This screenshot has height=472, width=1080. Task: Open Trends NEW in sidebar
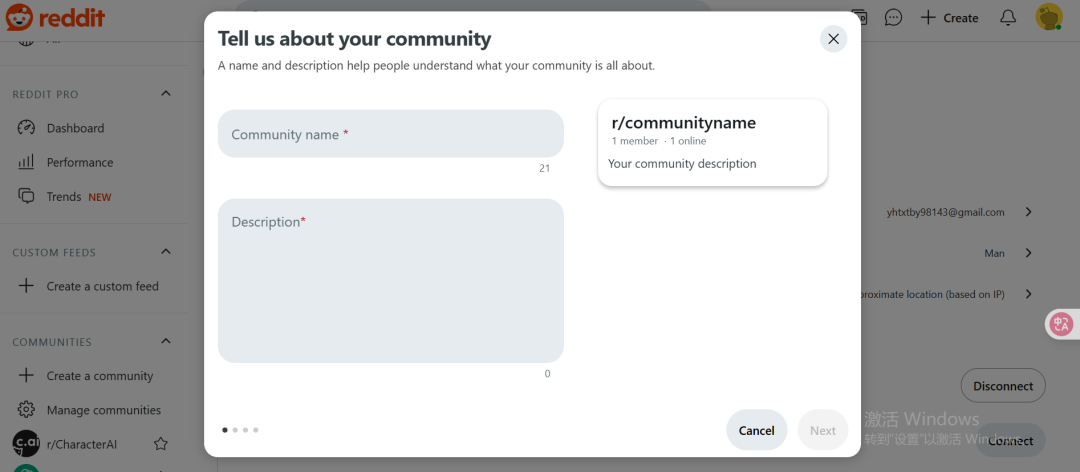[x=64, y=197]
